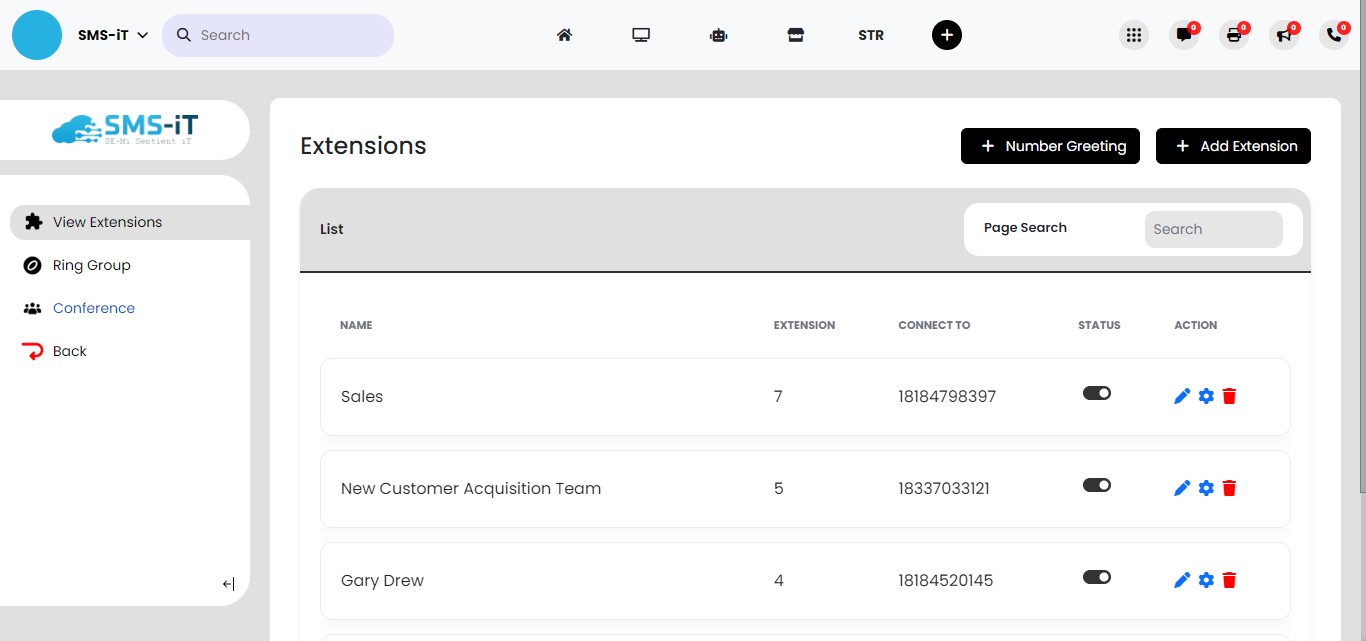Image resolution: width=1366 pixels, height=641 pixels.
Task: Open the robot assistant icon
Action: [x=718, y=35]
